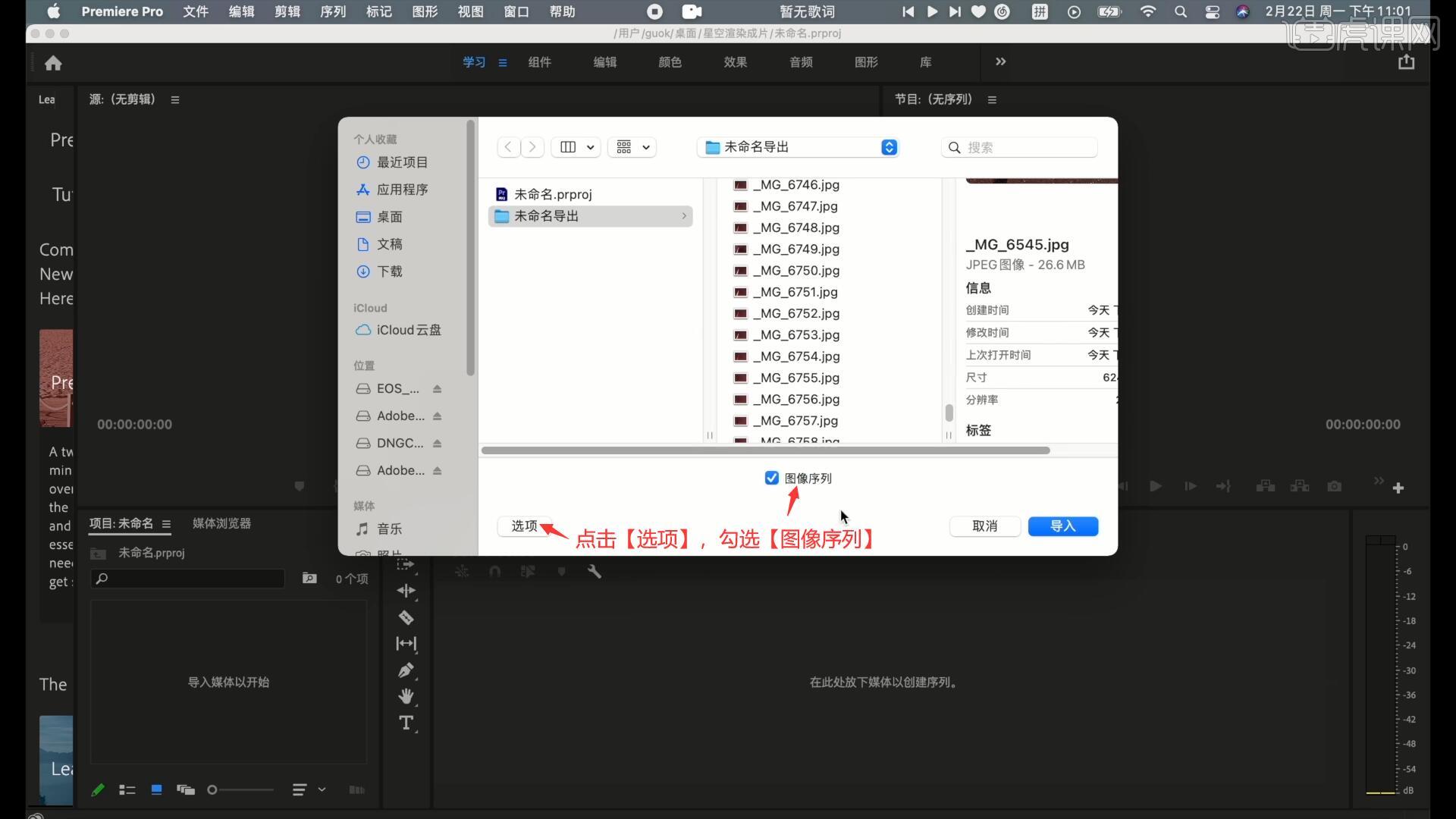Open the 序列 menu in the menu bar

(x=332, y=11)
